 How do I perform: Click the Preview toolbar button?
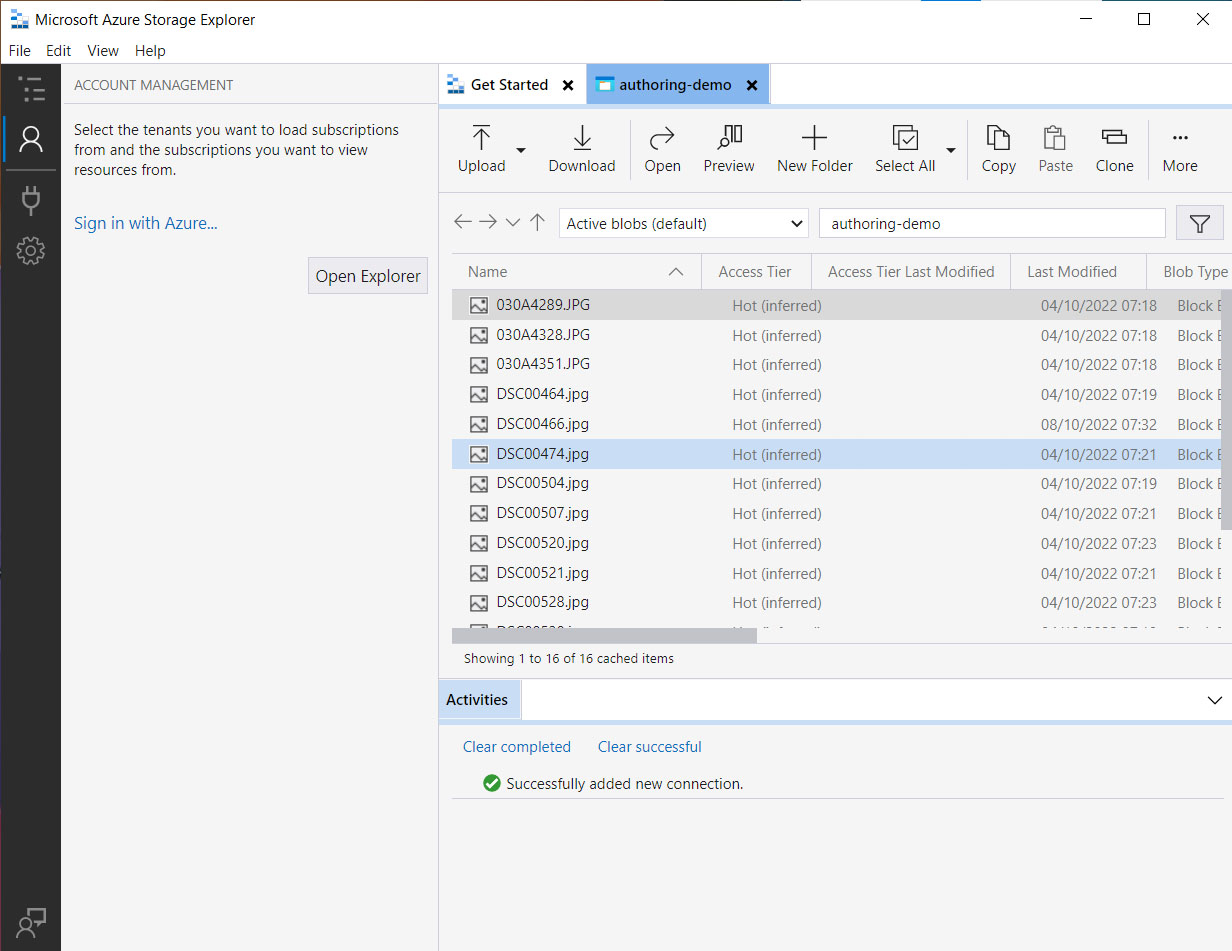(x=729, y=150)
